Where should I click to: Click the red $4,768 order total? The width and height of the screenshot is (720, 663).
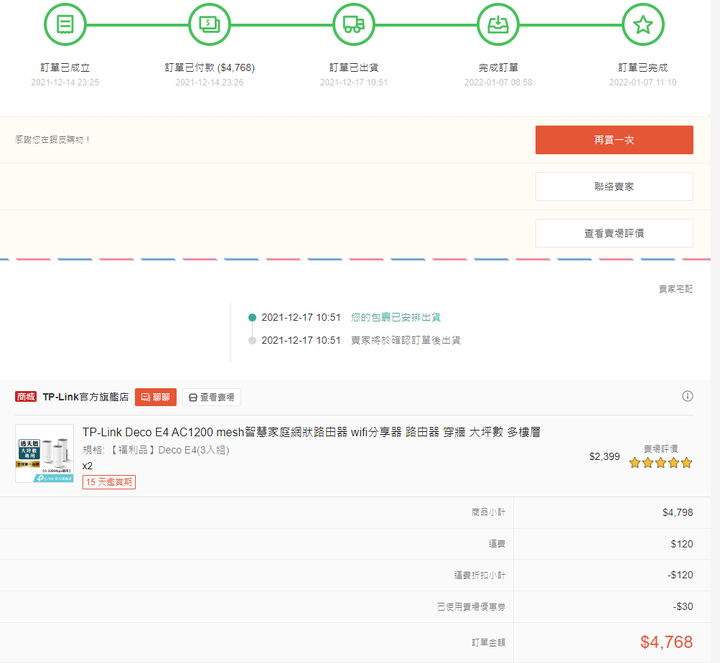(666, 642)
